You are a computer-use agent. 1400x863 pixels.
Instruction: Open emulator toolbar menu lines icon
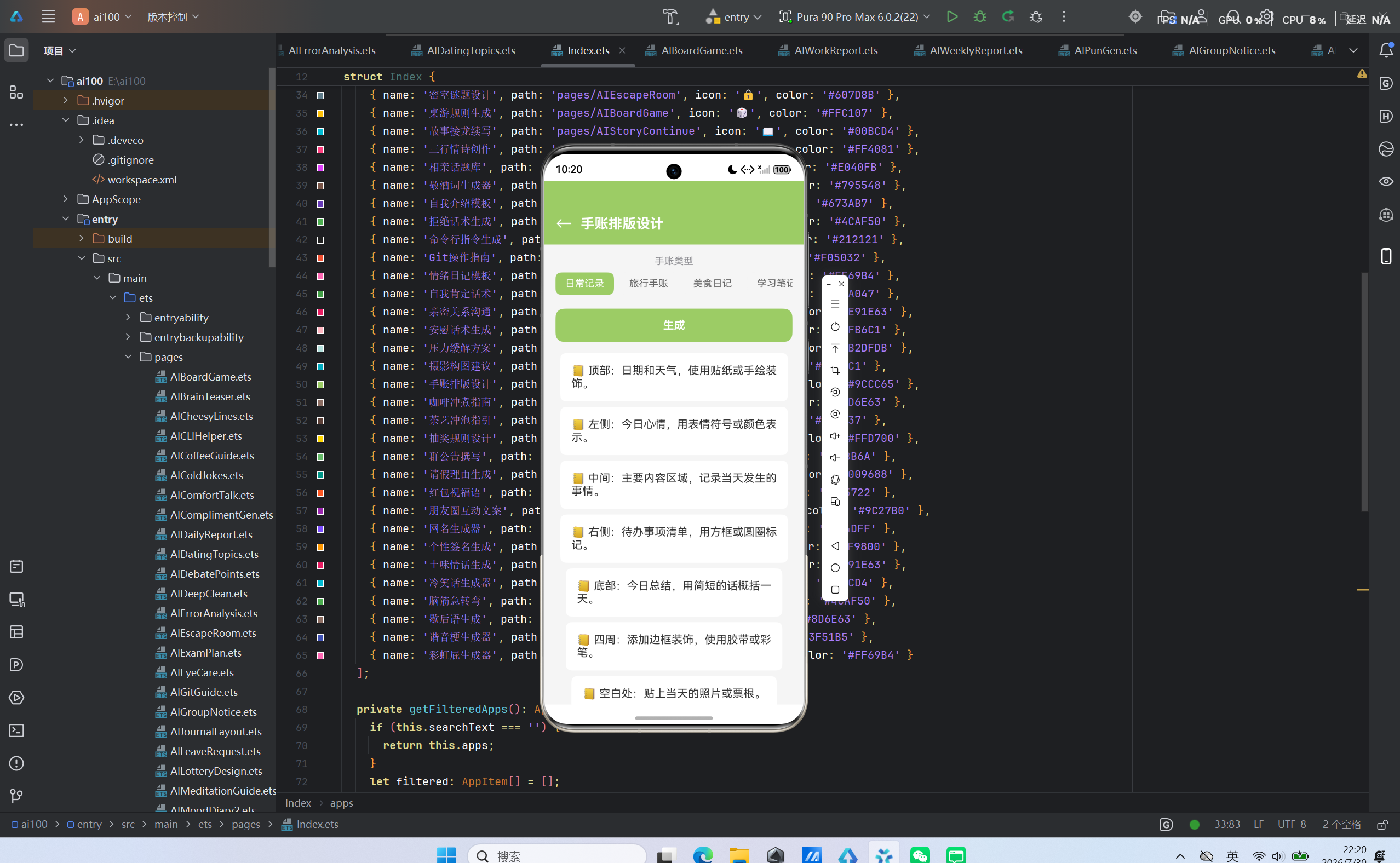[835, 304]
